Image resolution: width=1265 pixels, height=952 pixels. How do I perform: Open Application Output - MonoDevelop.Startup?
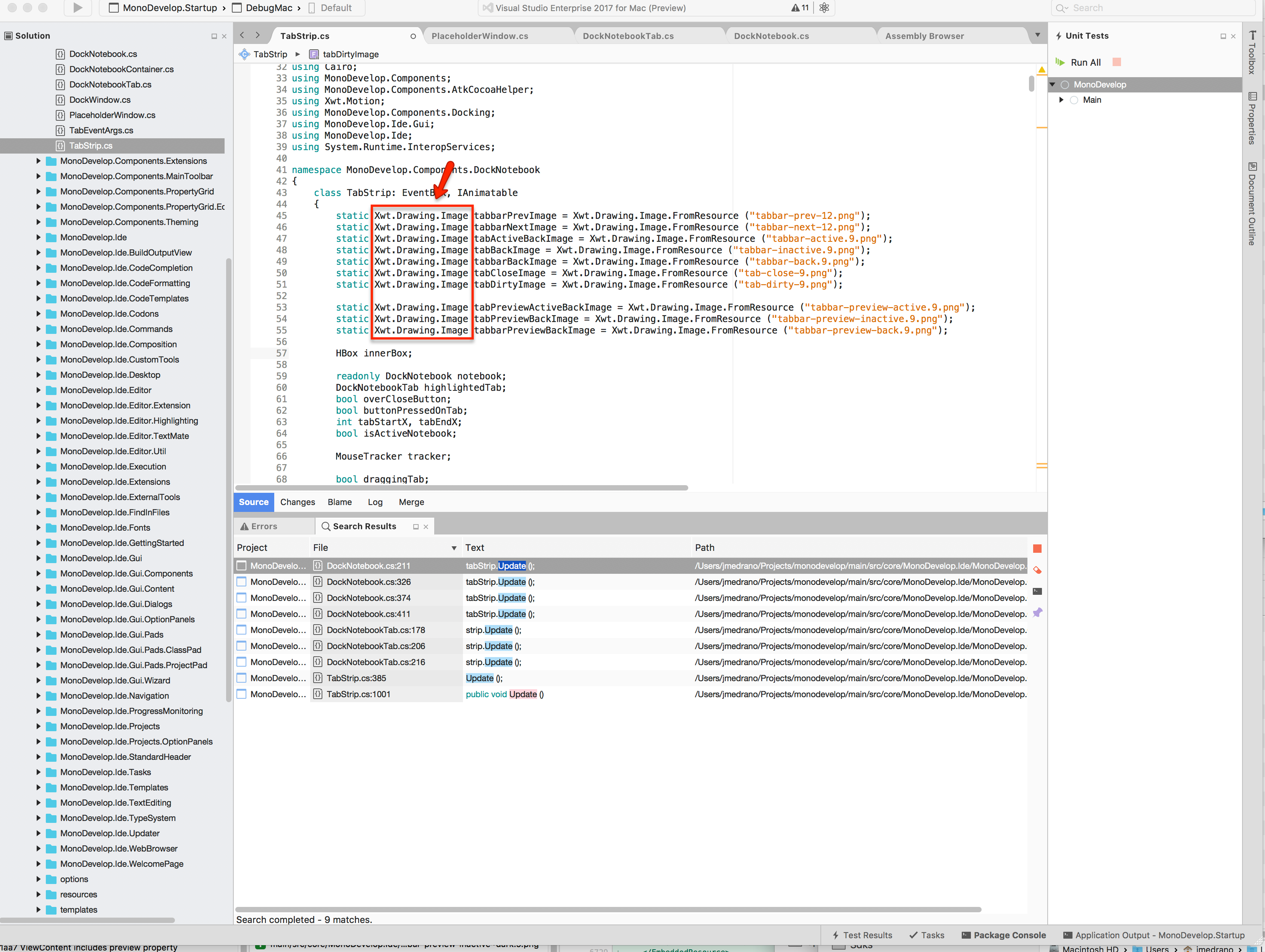pos(1153,936)
